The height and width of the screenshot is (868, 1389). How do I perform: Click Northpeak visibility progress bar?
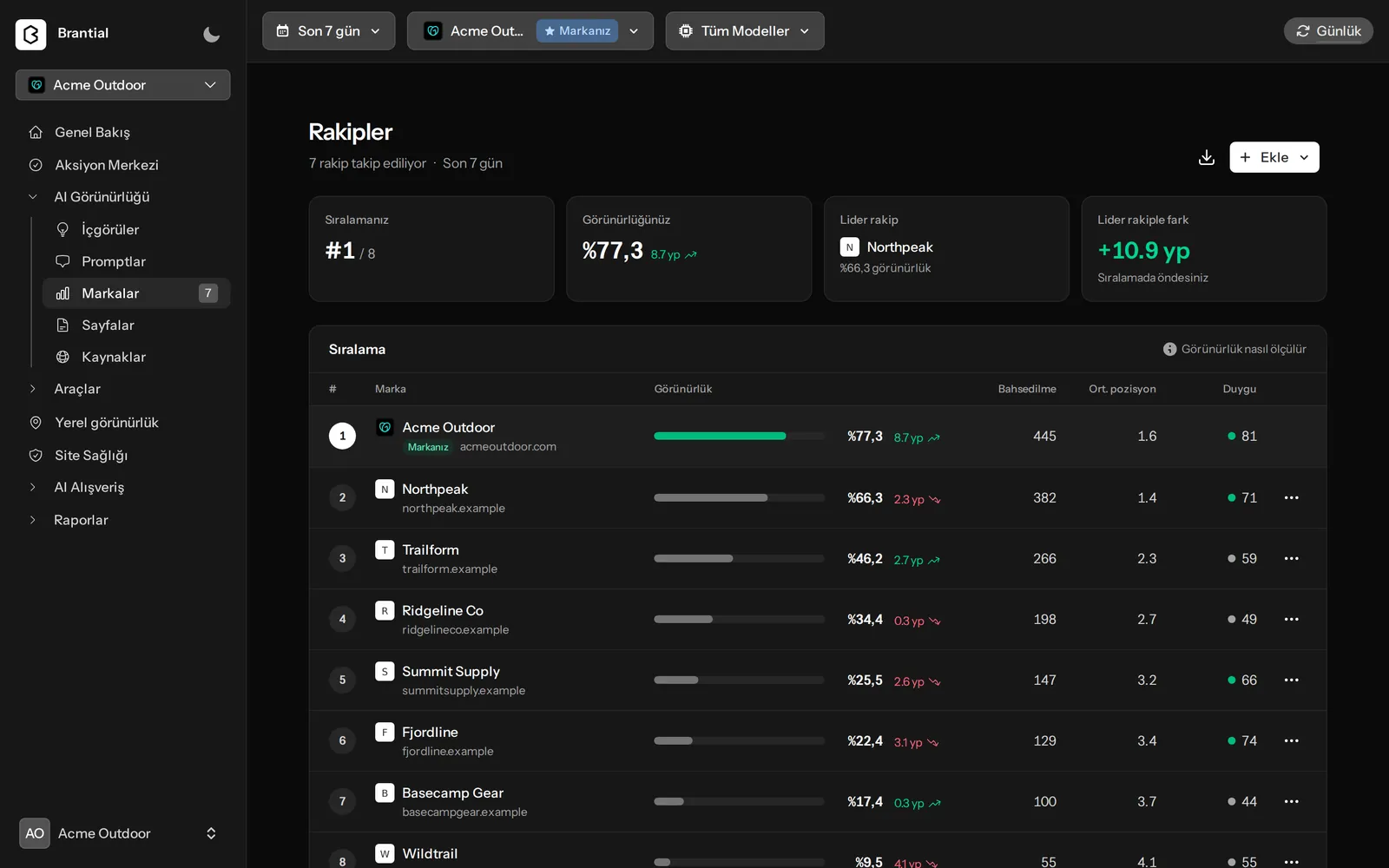point(739,497)
